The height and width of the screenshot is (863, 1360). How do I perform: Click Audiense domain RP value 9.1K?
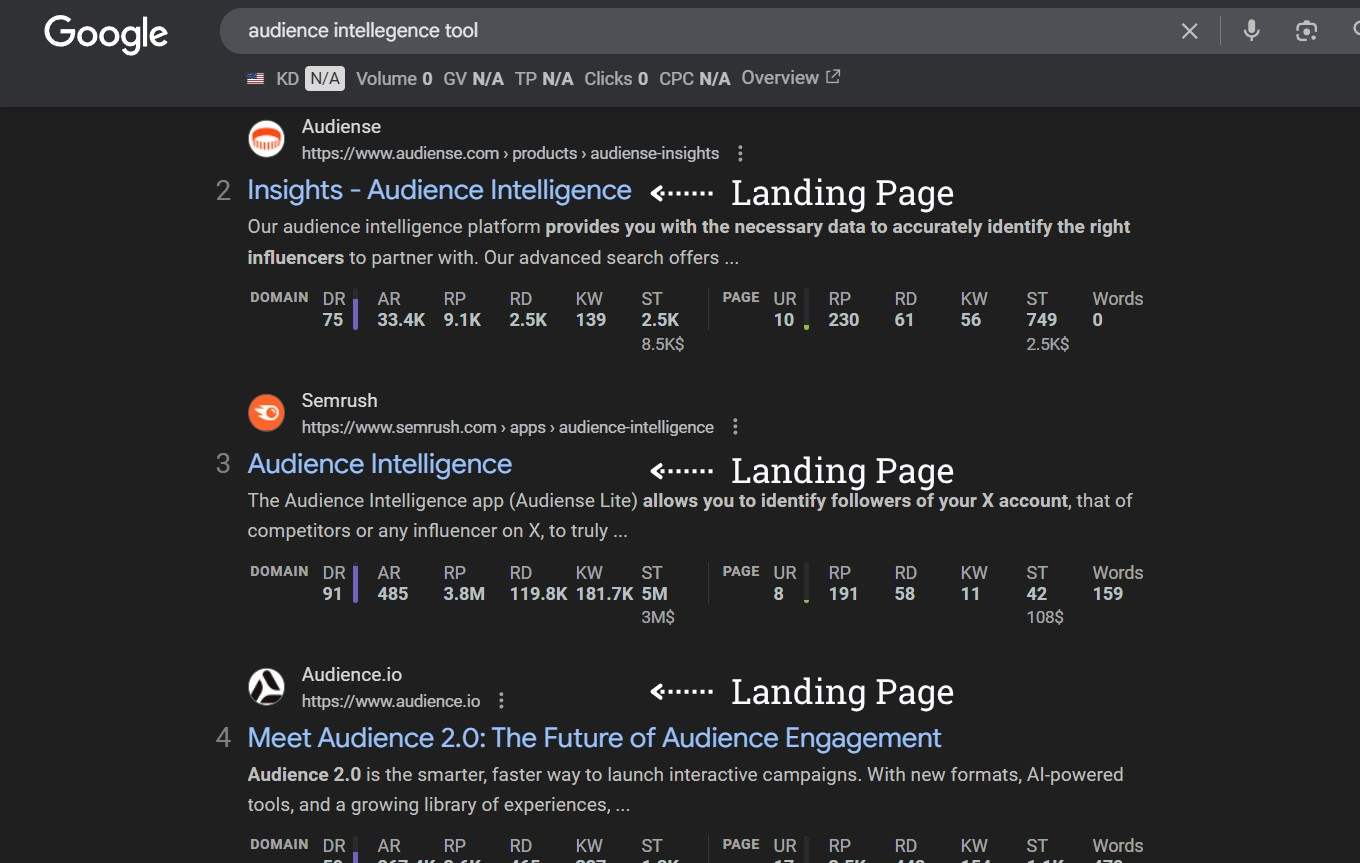pos(462,320)
